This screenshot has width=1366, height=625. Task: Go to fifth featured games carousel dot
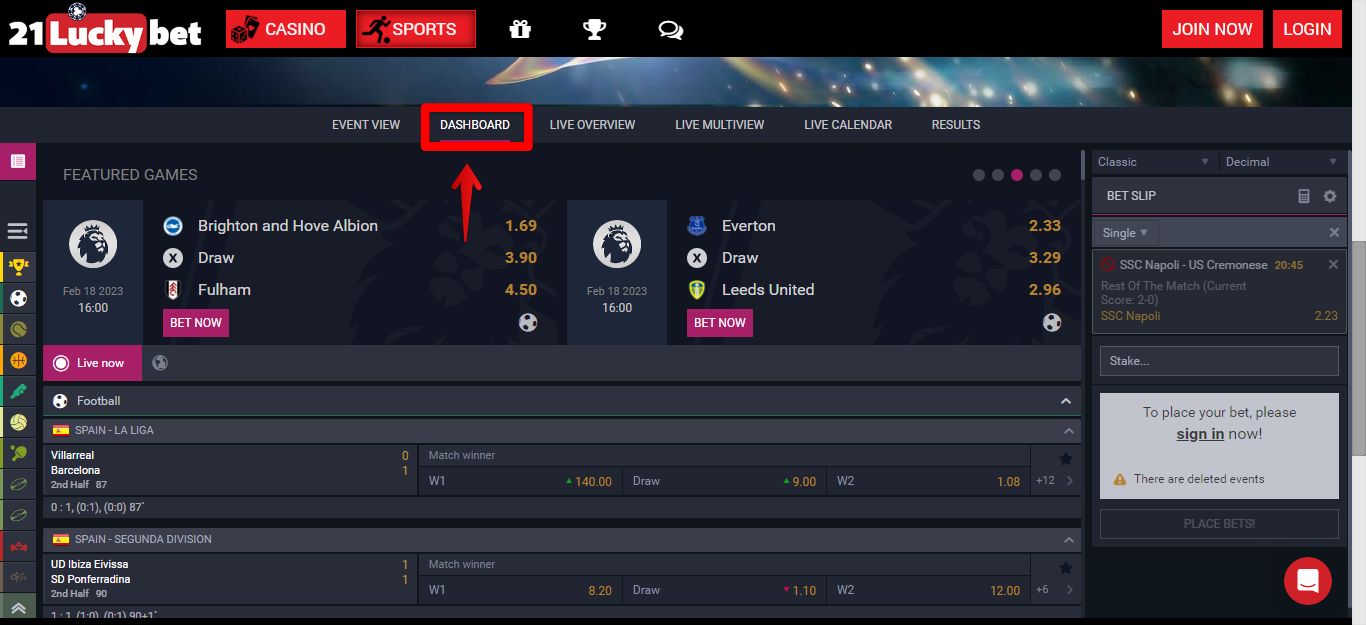click(x=1055, y=175)
